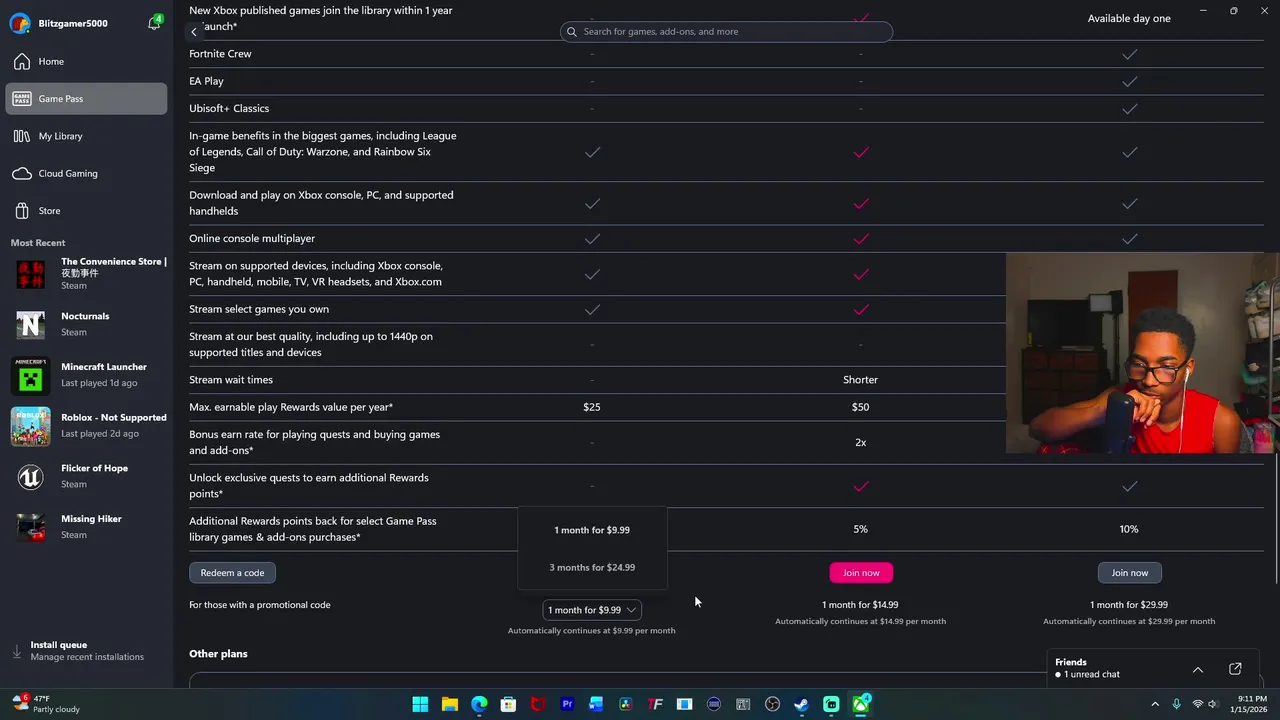Viewport: 1280px width, 720px height.
Task: Open Wi-Fi network tray icon
Action: pos(1197,705)
